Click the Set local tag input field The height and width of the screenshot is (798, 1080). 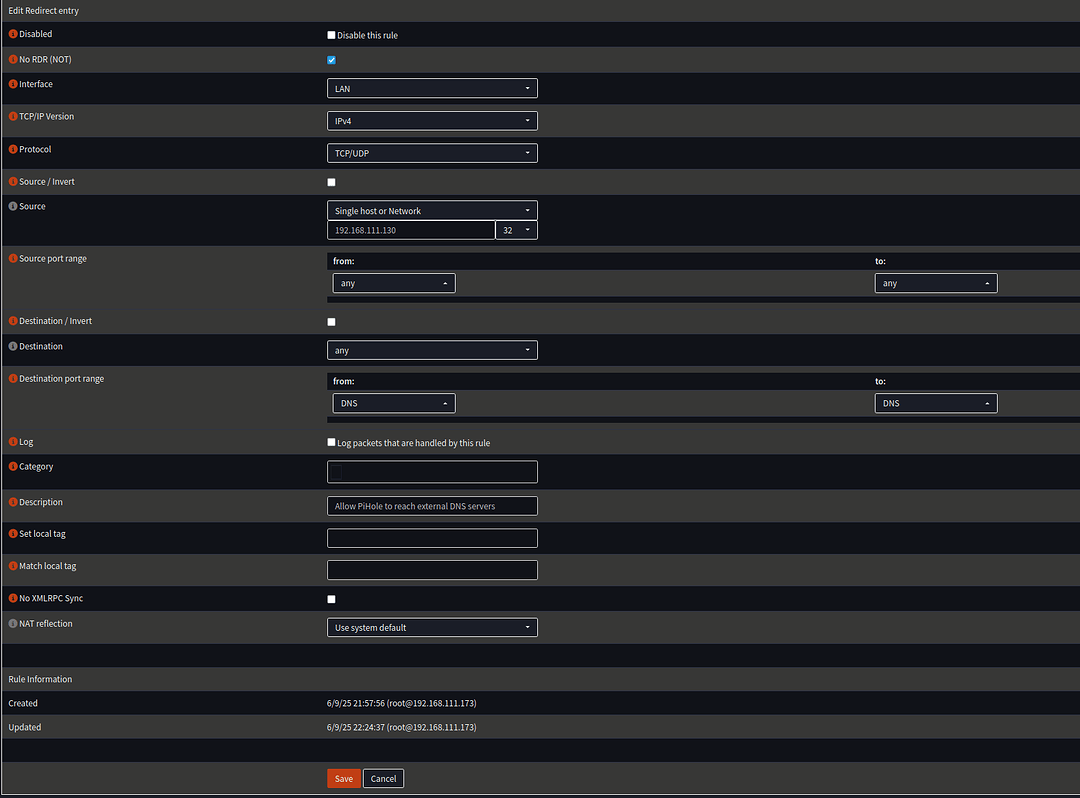click(x=432, y=537)
